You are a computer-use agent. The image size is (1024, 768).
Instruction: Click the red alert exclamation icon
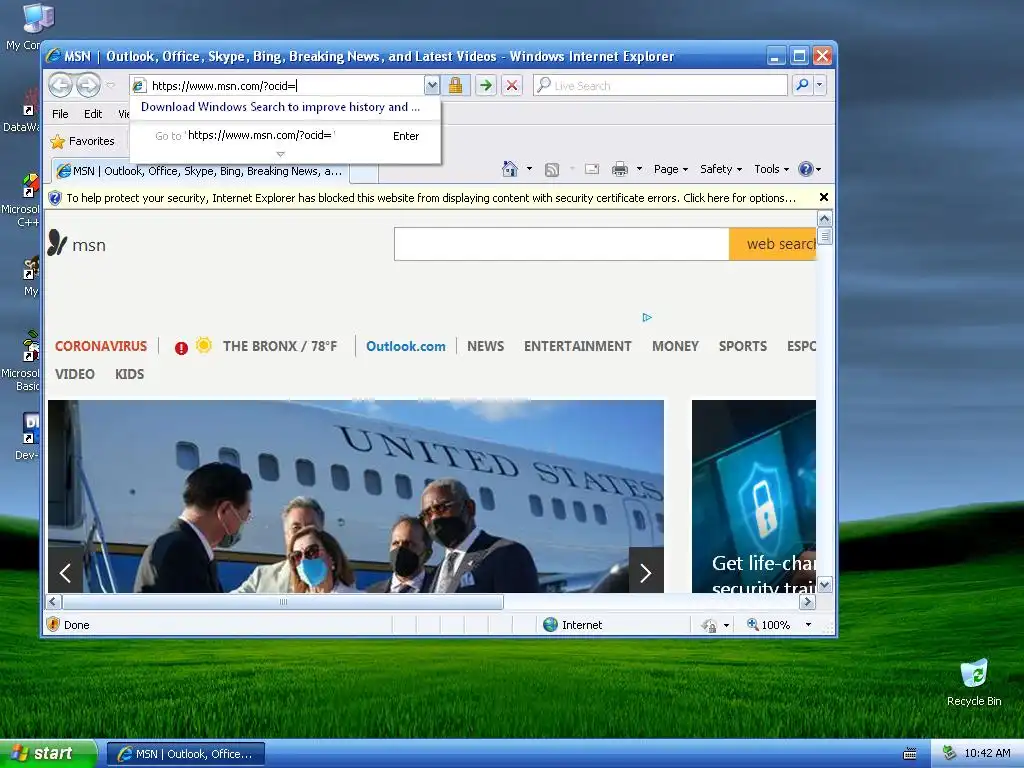pyautogui.click(x=181, y=348)
